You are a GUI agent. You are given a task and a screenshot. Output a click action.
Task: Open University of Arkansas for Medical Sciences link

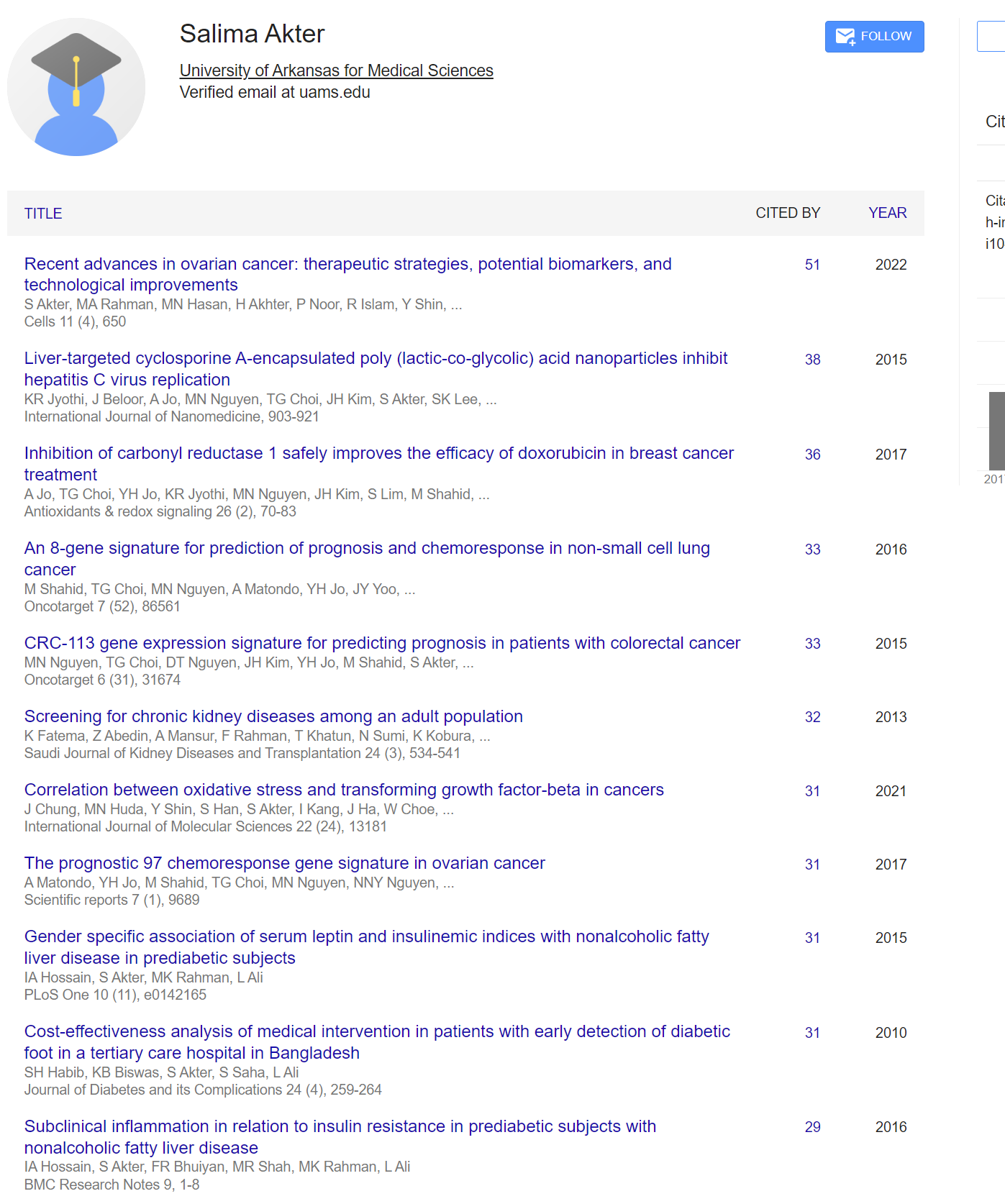coord(336,70)
